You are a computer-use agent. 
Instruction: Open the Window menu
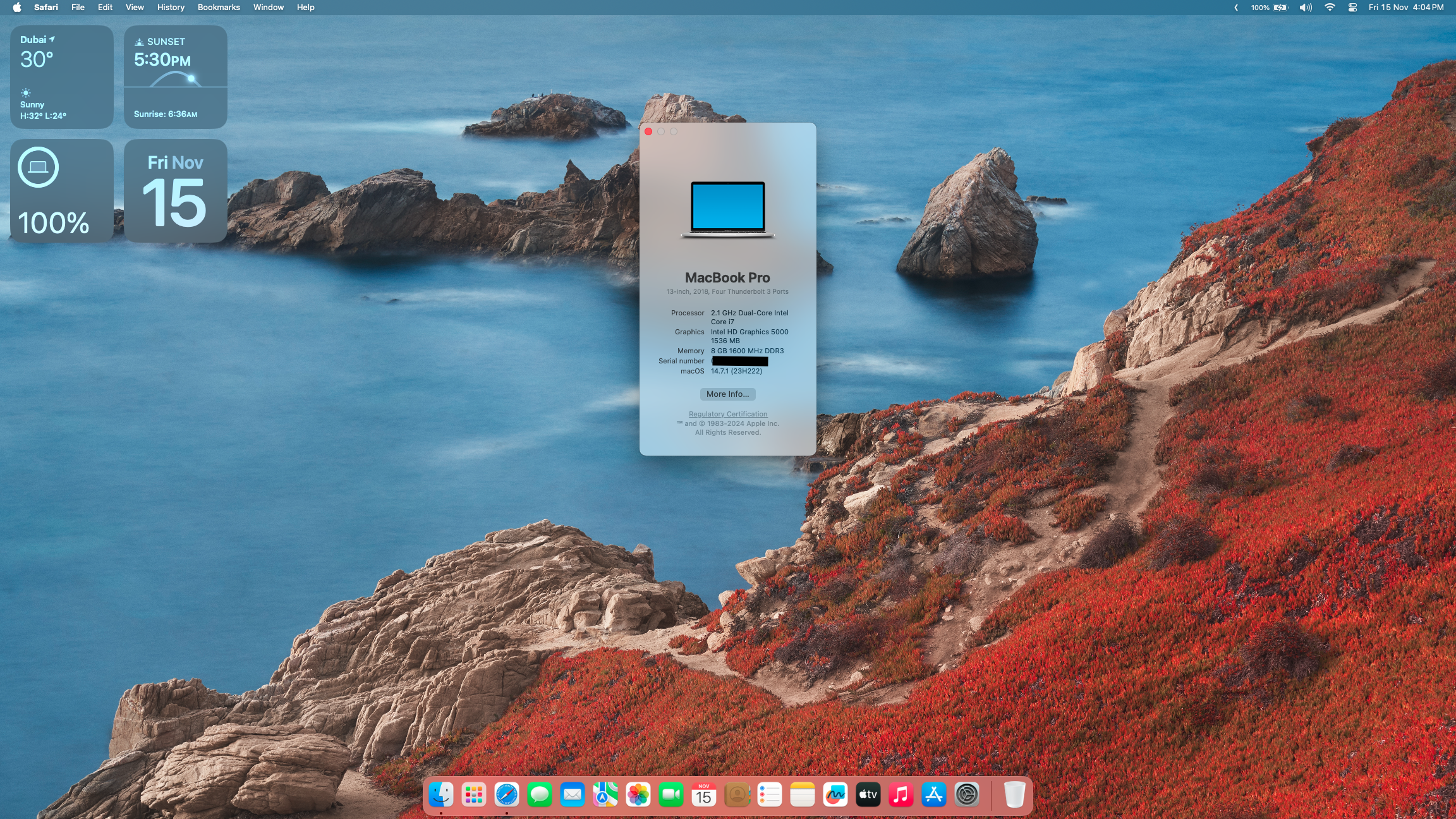click(x=269, y=8)
